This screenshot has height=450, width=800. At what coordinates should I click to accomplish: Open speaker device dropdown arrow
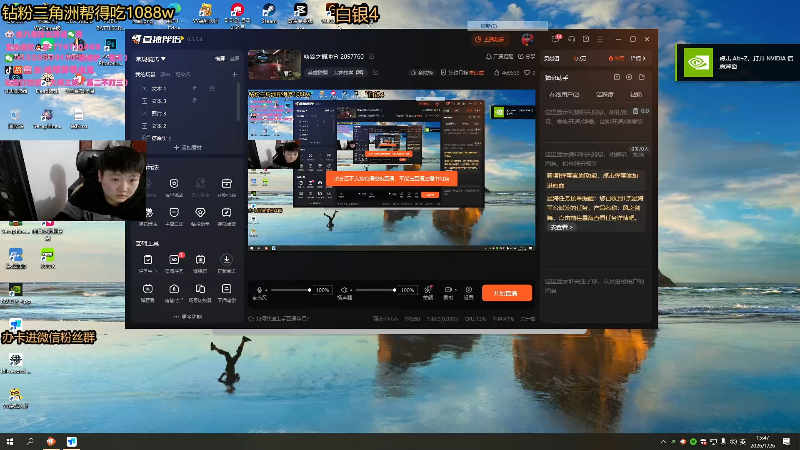(351, 290)
